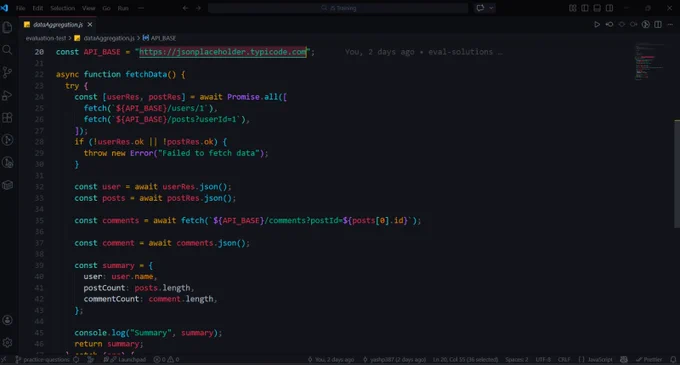Close the dataAggregation.js tab

[x=90, y=25]
